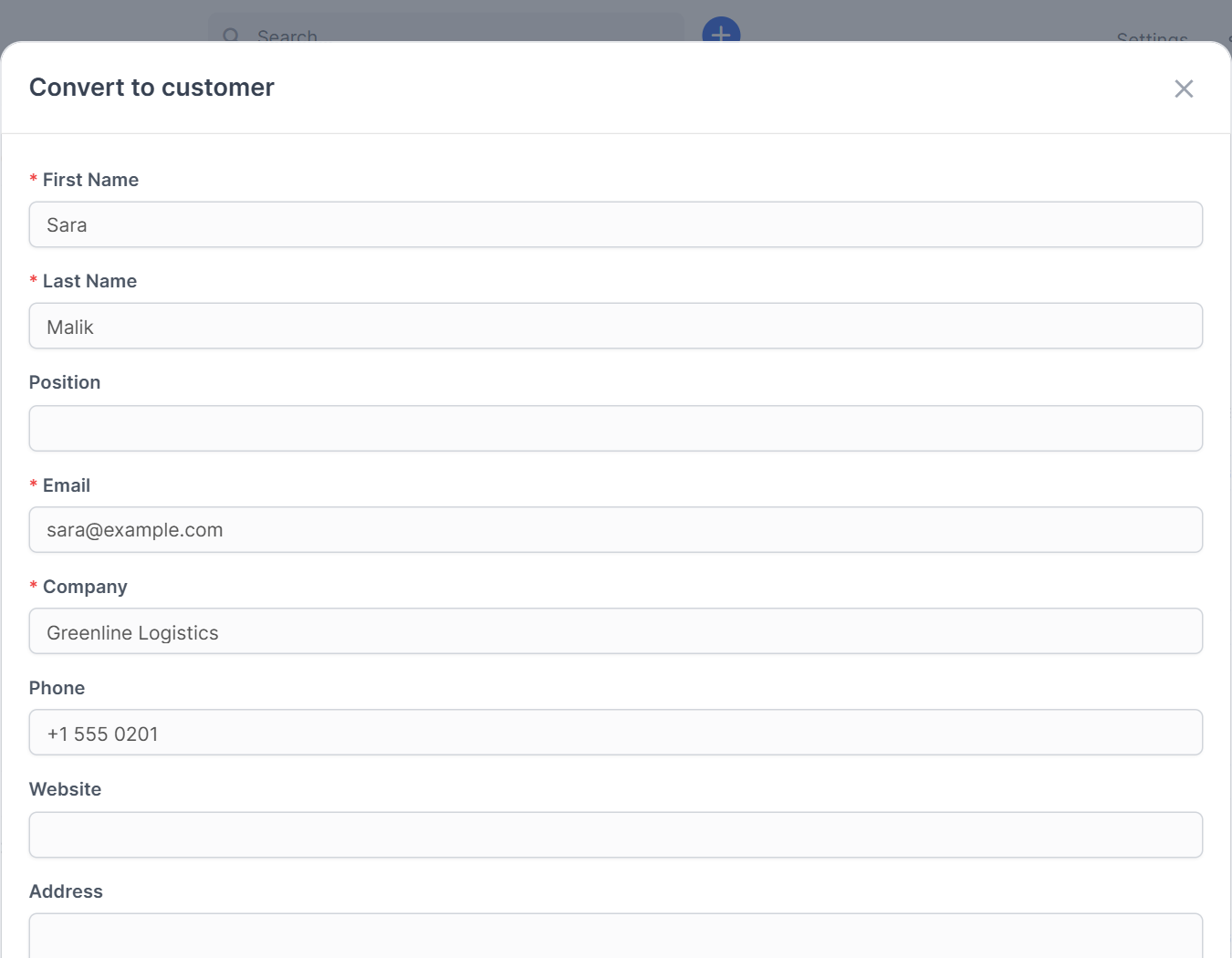
Task: Open Settings link in background header
Action: (x=1152, y=37)
